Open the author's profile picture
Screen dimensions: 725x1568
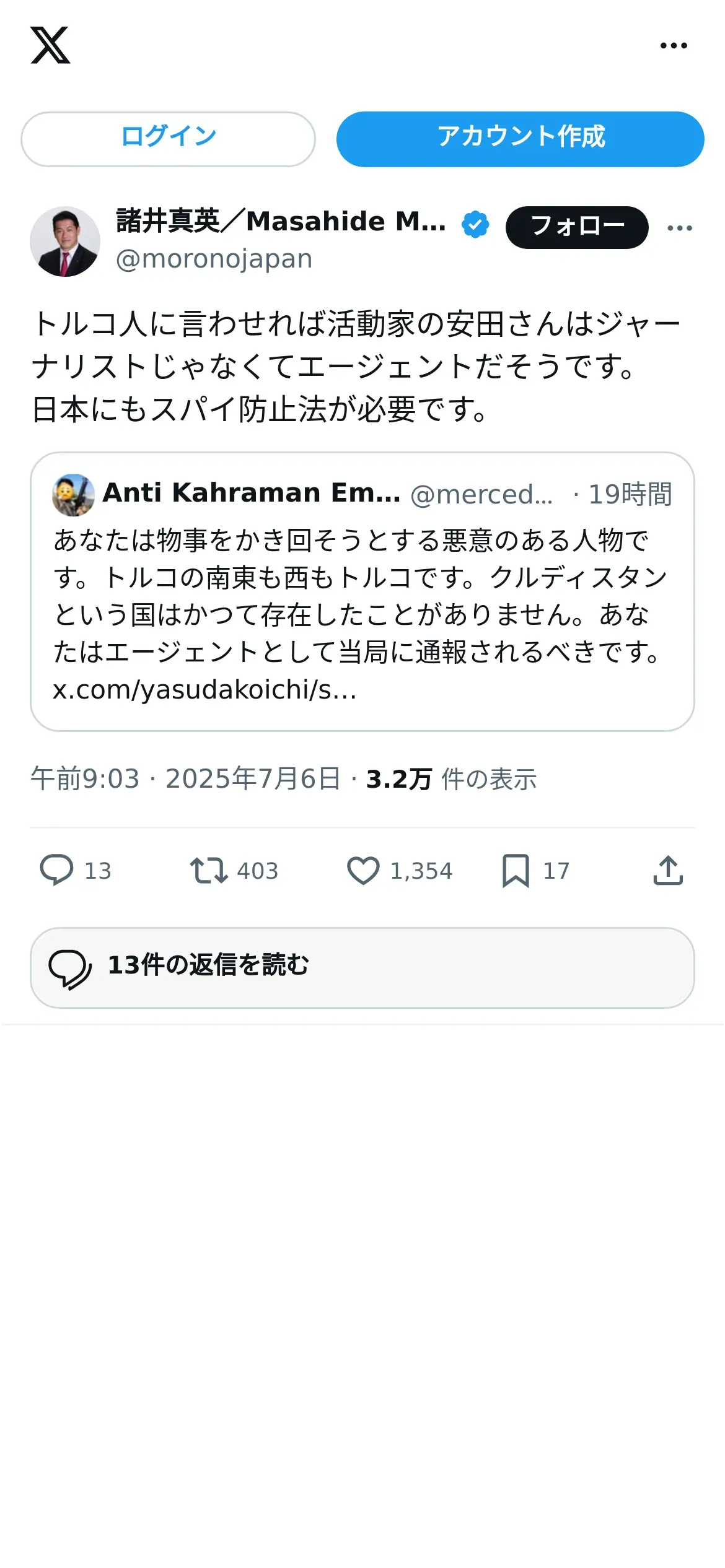tap(65, 242)
